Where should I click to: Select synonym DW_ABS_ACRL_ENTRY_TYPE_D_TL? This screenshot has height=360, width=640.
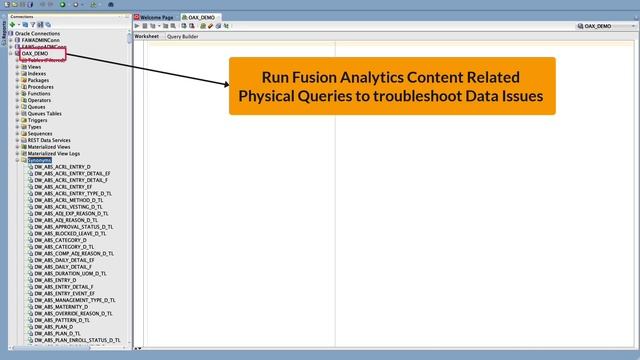pyautogui.click(x=73, y=193)
